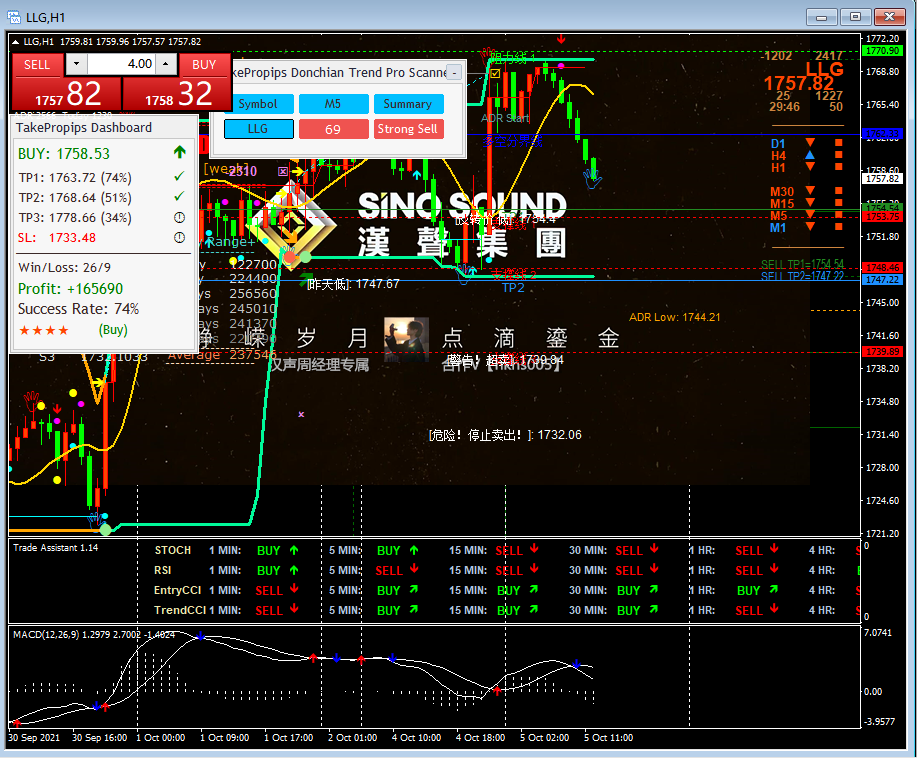Click the 5 Oct 11:00 time axis label

(x=608, y=738)
